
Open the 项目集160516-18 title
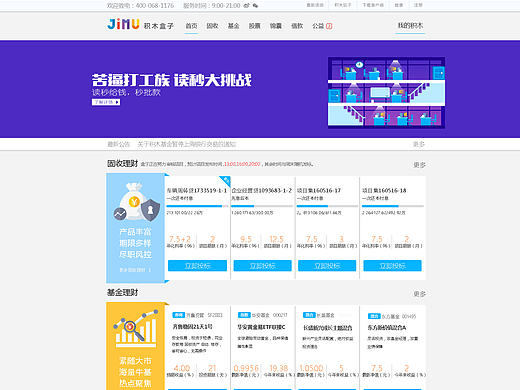click(384, 191)
